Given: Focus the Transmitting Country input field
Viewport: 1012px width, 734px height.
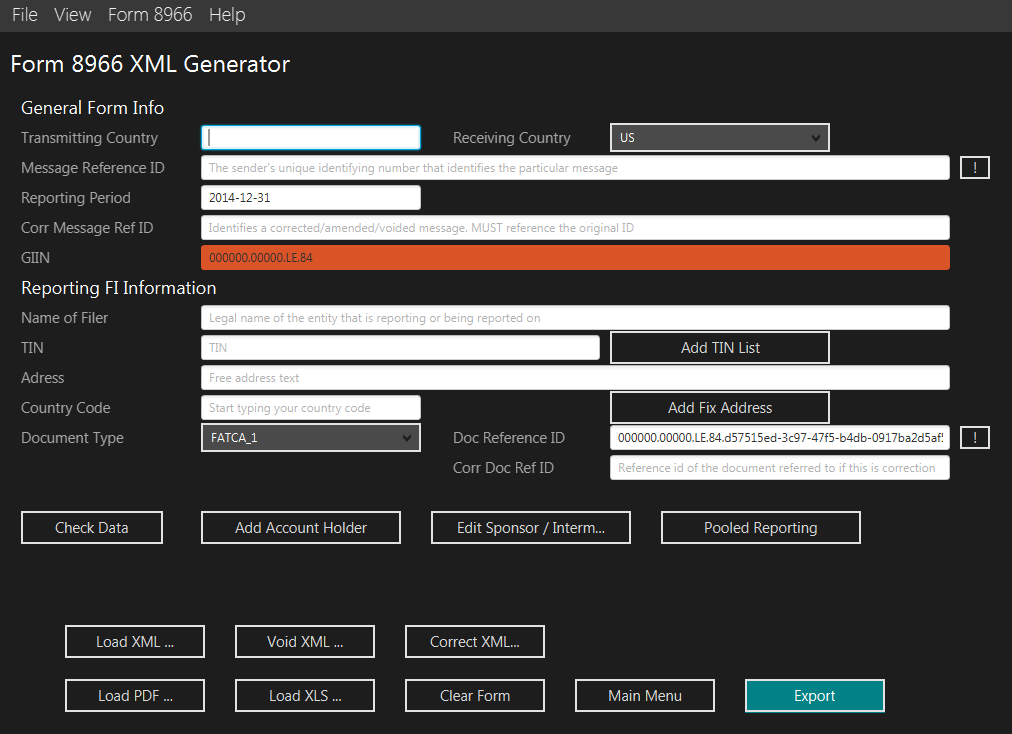Looking at the screenshot, I should coord(310,138).
